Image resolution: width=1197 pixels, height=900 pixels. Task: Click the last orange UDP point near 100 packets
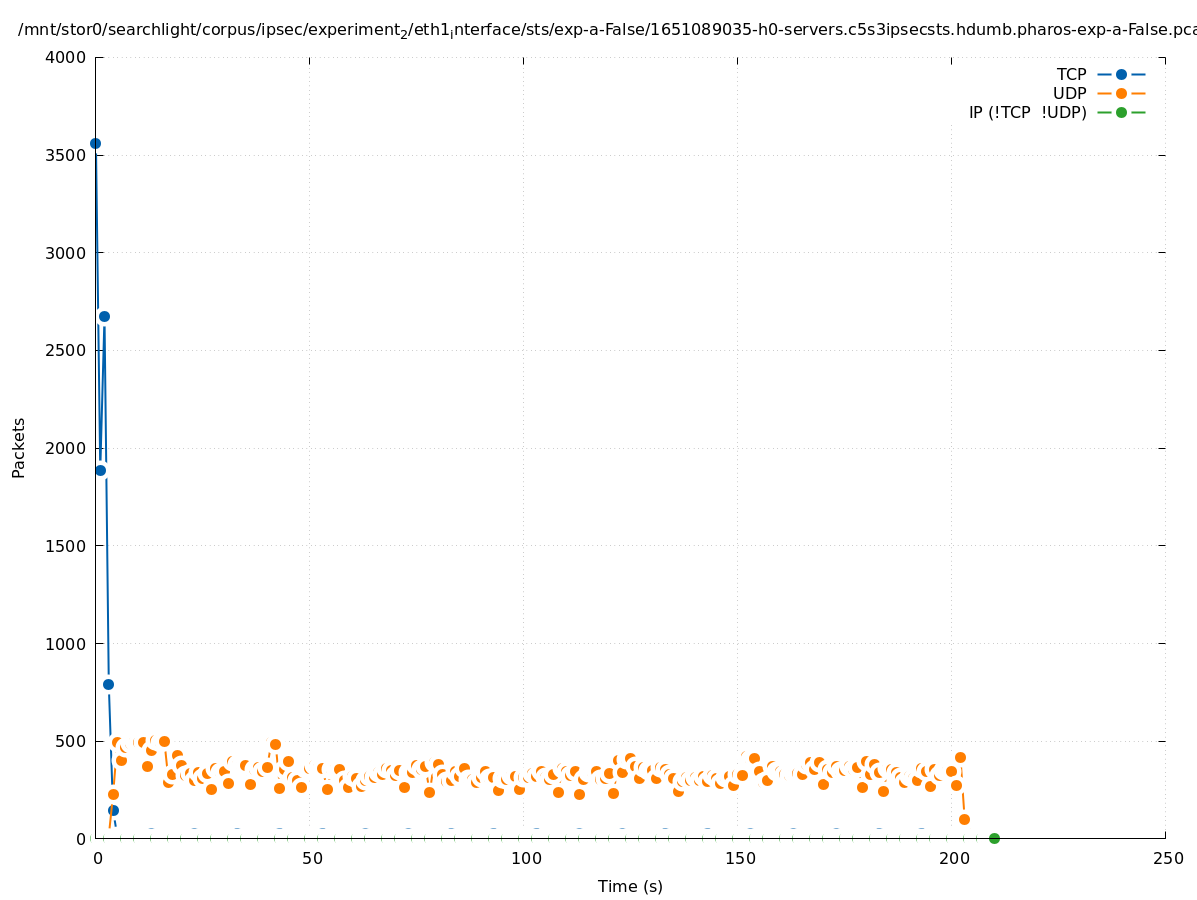pos(964,819)
